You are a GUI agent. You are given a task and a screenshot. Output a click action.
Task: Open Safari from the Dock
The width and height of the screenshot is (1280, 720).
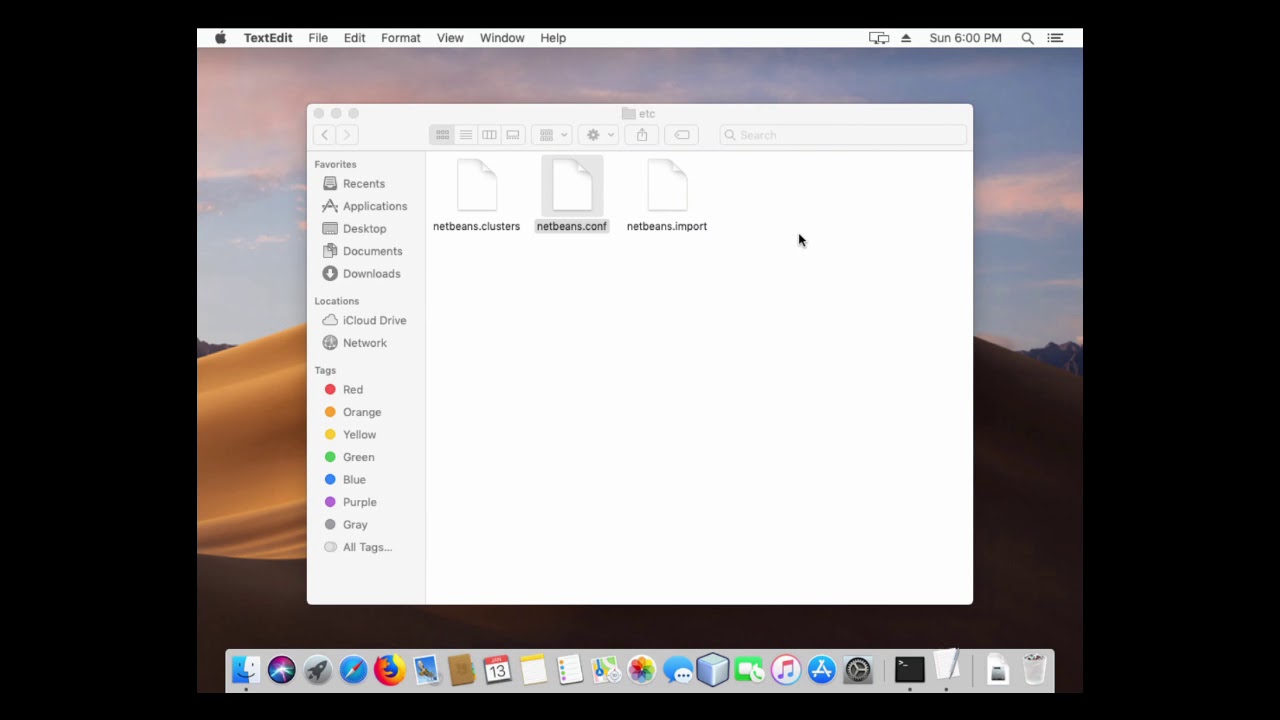[354, 670]
